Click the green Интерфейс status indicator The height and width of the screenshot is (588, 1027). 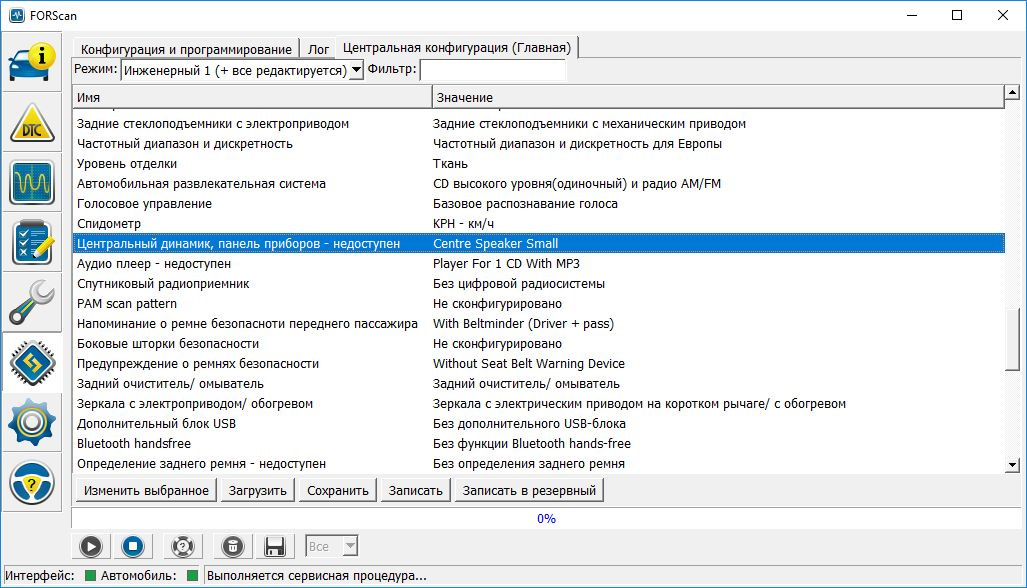click(x=90, y=576)
